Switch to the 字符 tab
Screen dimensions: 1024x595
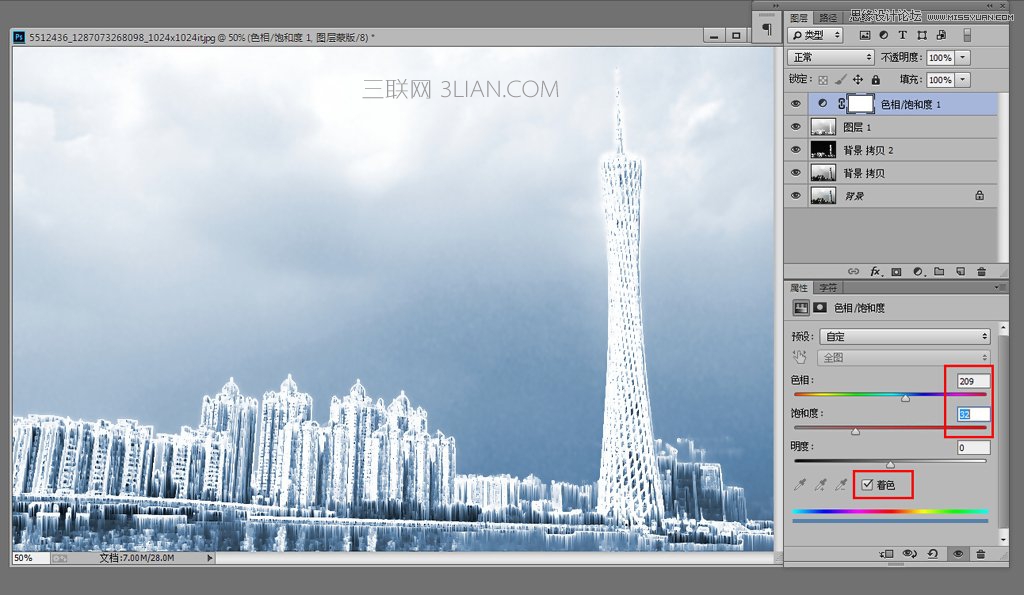(x=828, y=287)
